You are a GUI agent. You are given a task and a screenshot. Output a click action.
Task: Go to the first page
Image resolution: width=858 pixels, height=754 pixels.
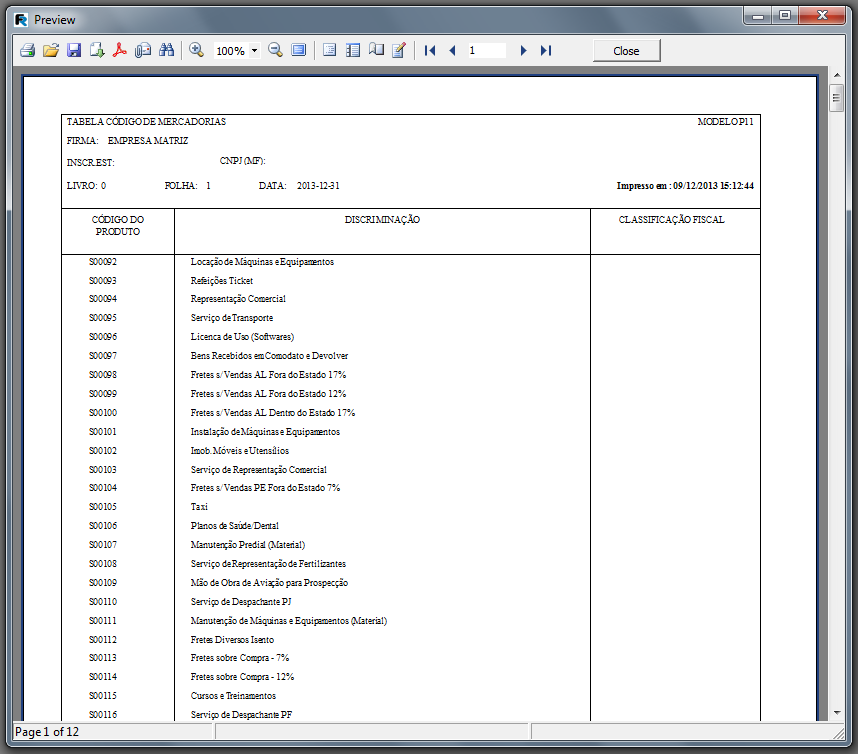click(430, 51)
